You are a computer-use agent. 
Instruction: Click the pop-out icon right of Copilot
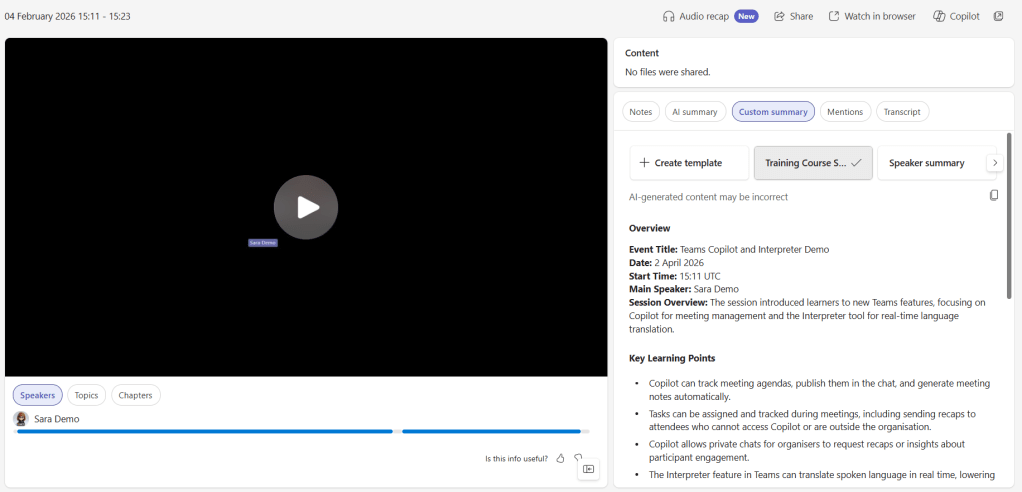[x=999, y=16]
